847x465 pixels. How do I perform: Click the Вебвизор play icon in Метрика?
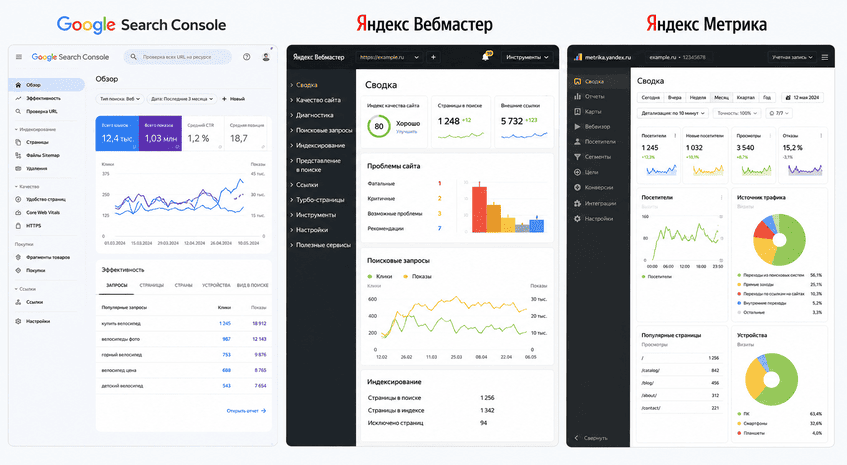tap(577, 126)
